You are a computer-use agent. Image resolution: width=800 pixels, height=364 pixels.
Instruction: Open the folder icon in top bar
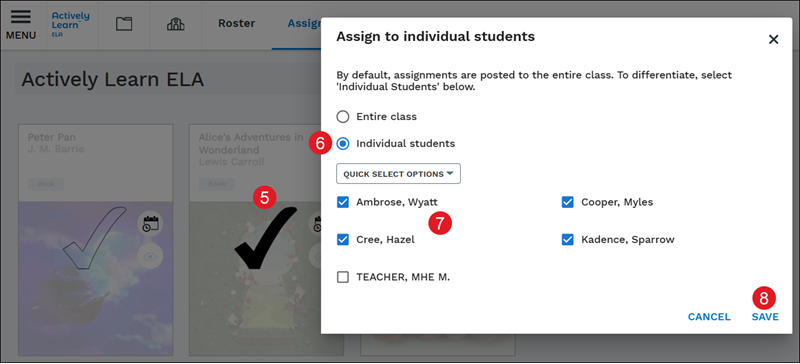coord(124,24)
